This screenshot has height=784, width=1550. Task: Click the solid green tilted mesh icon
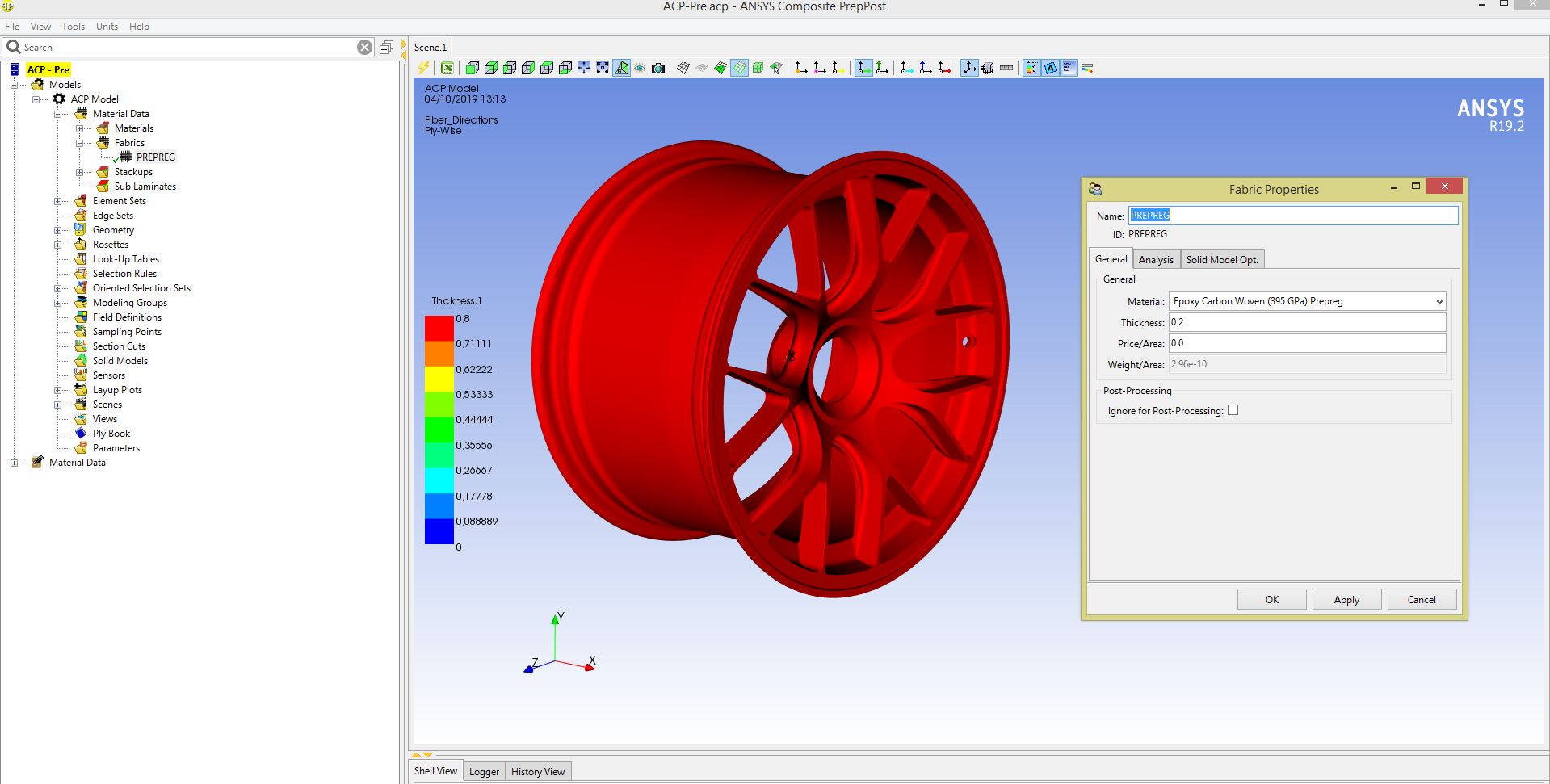point(720,68)
